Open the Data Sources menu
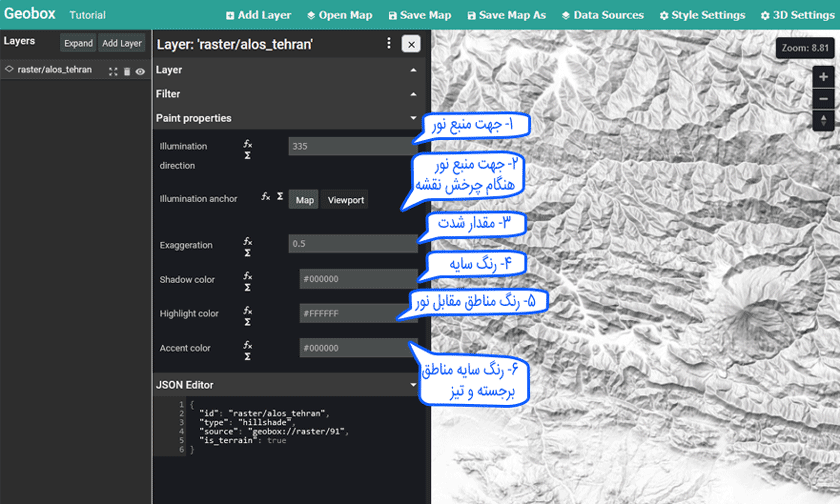This screenshot has width=840, height=504. click(x=603, y=15)
